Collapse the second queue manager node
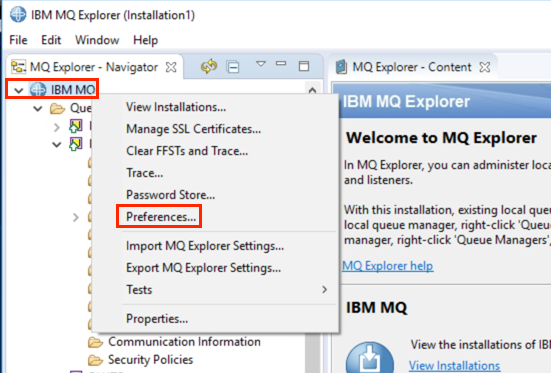Image resolution: width=551 pixels, height=373 pixels. (57, 145)
